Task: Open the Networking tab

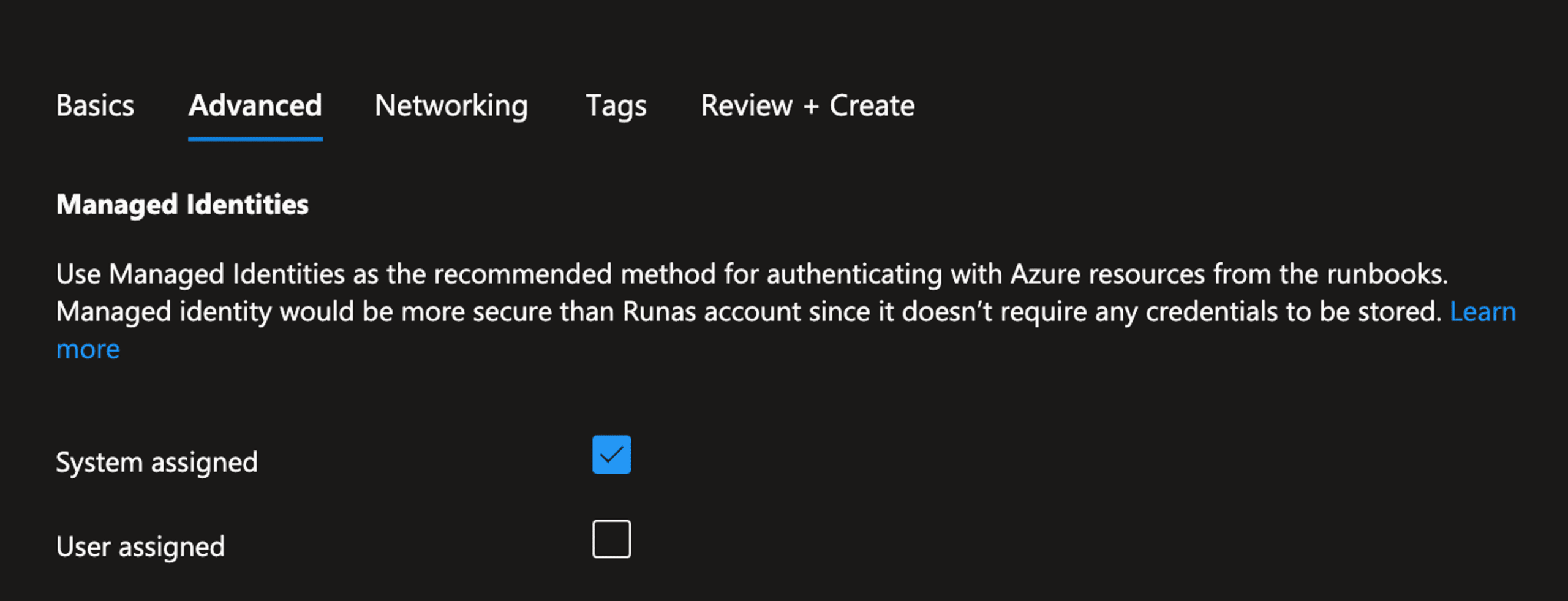Action: pyautogui.click(x=451, y=105)
